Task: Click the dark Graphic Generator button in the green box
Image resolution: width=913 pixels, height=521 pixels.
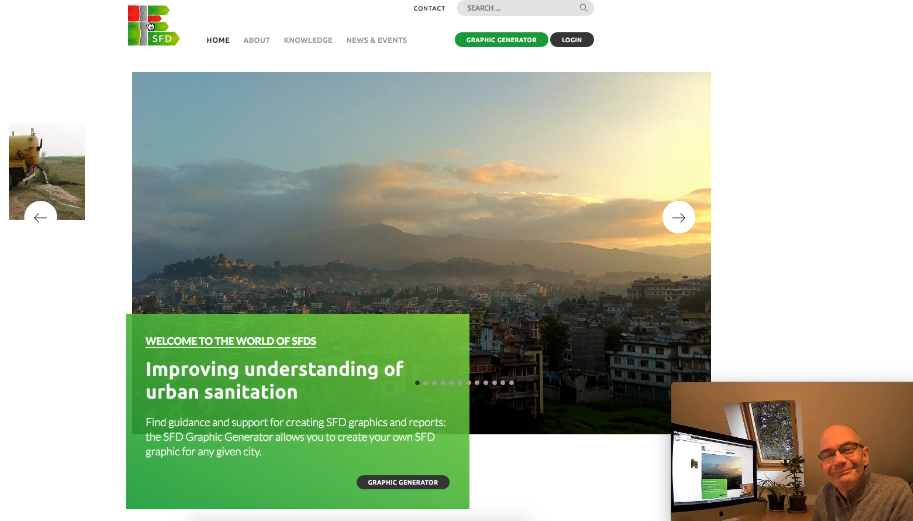Action: pyautogui.click(x=403, y=482)
